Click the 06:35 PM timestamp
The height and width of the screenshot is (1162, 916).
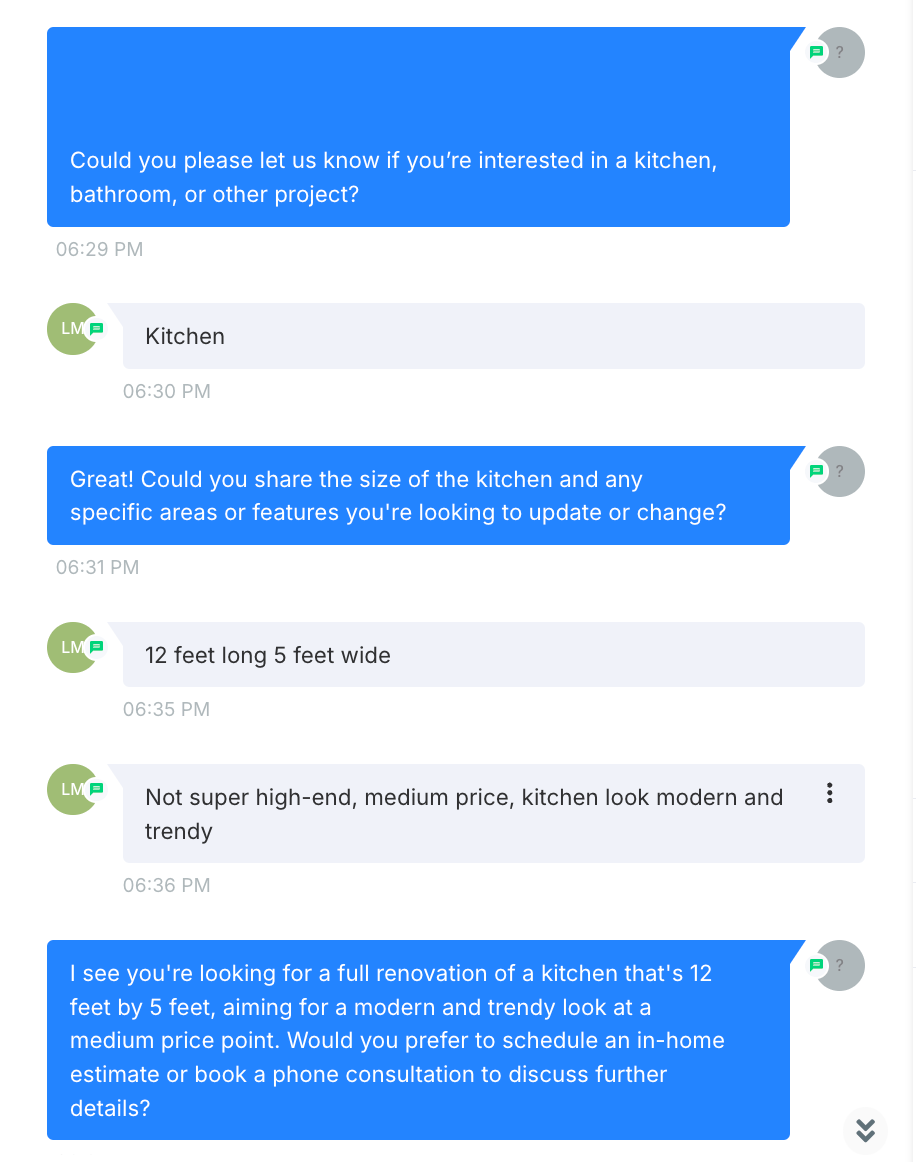tap(167, 709)
